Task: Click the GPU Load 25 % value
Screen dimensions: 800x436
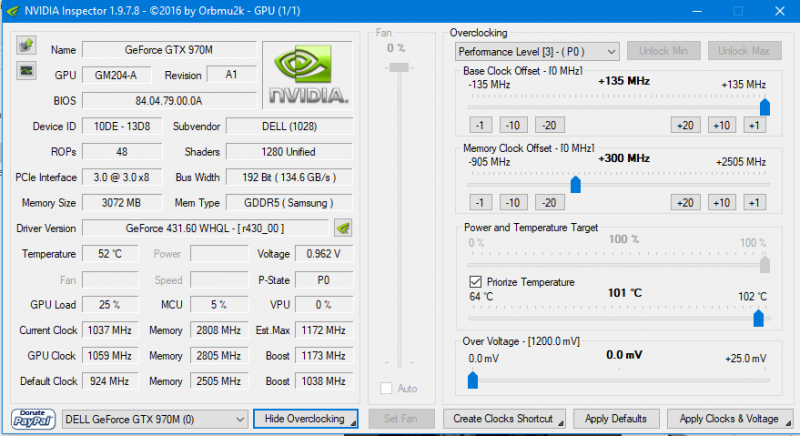Action: point(110,304)
